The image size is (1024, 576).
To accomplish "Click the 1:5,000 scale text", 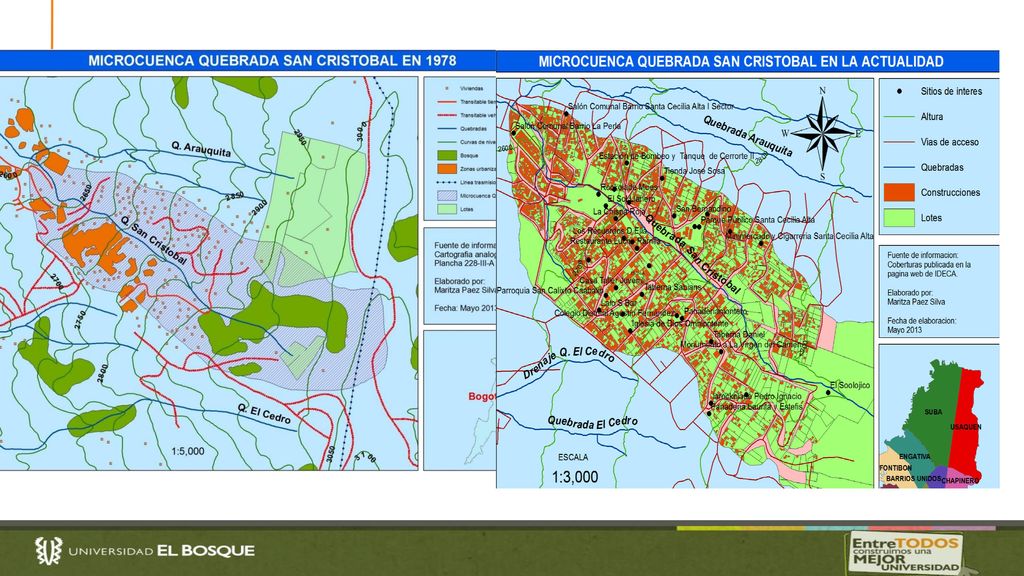I will (x=187, y=451).
